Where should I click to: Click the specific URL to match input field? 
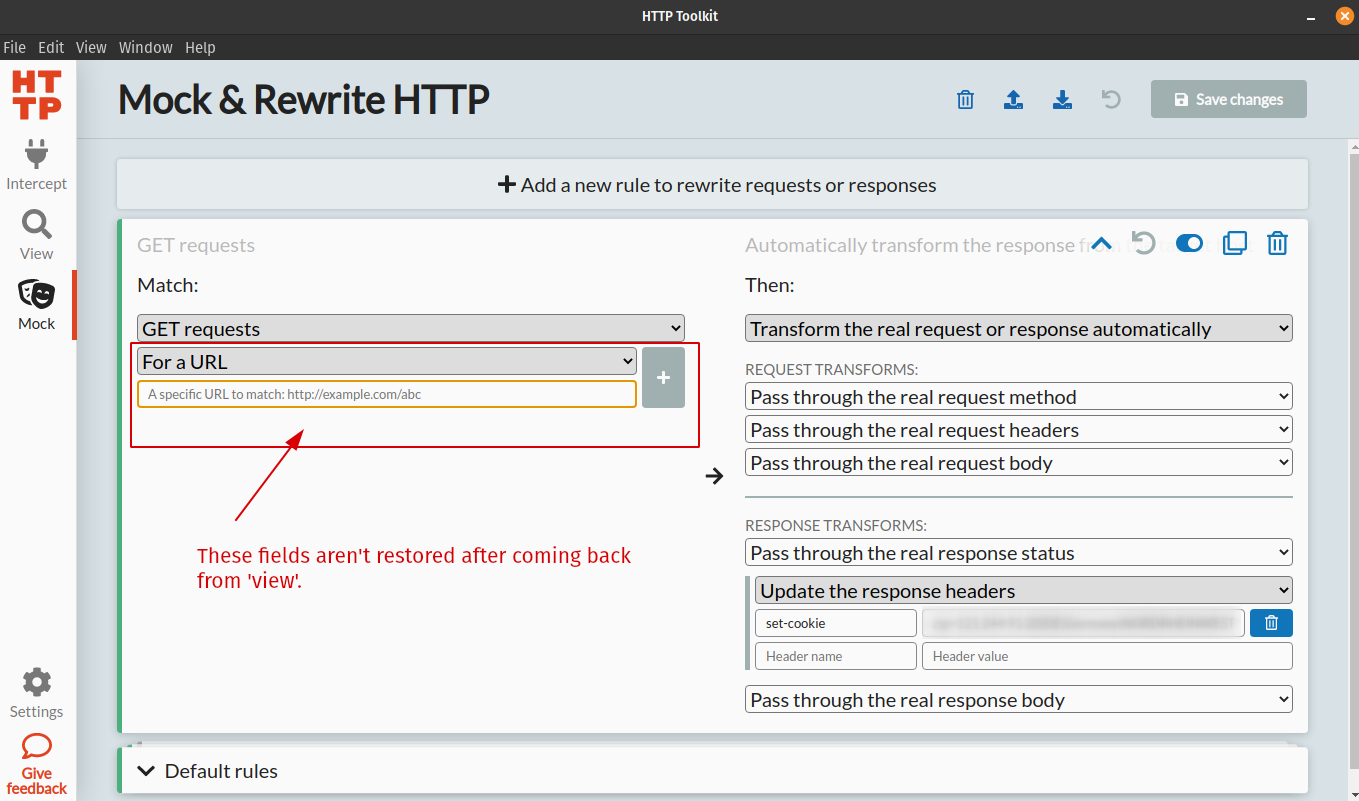click(x=386, y=394)
